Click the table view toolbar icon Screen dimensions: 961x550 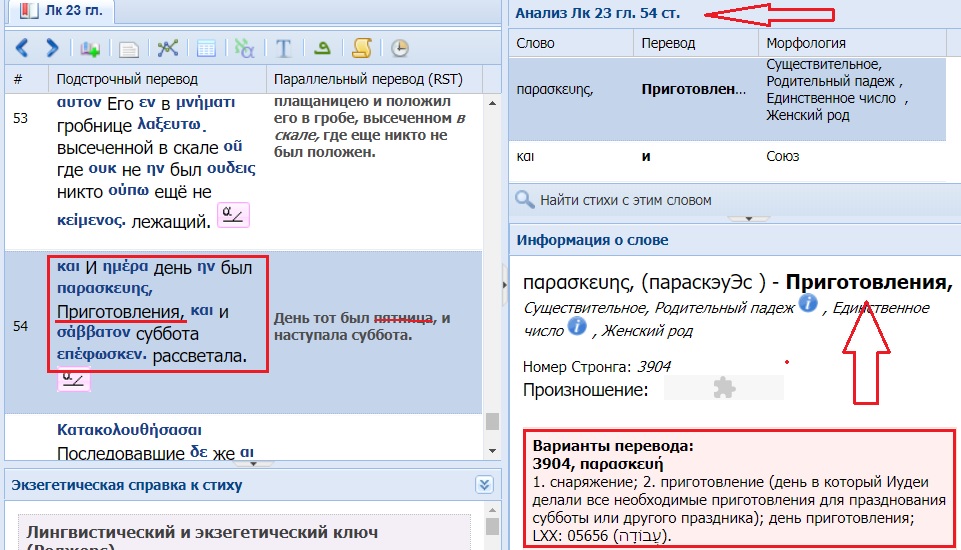click(206, 48)
